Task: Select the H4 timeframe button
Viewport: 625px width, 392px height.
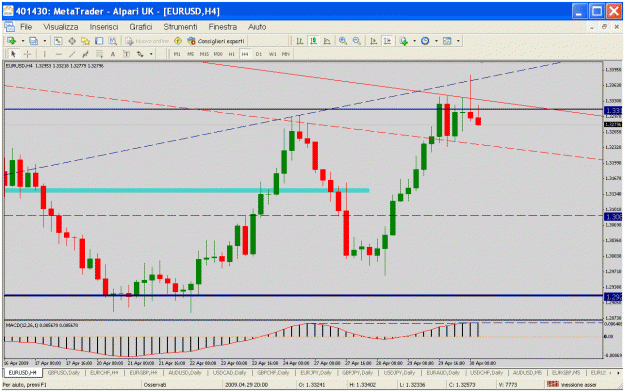Action: click(245, 54)
